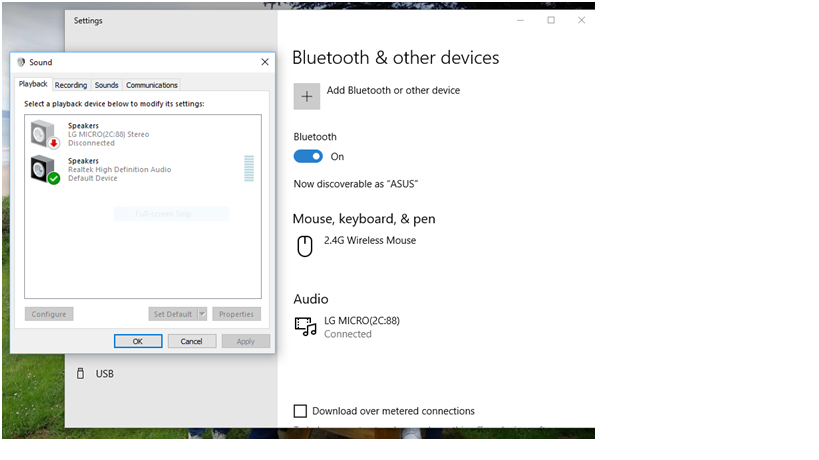Screen dimensions: 819x460
Task: Click the plus icon to add Bluetooth device
Action: coord(307,96)
